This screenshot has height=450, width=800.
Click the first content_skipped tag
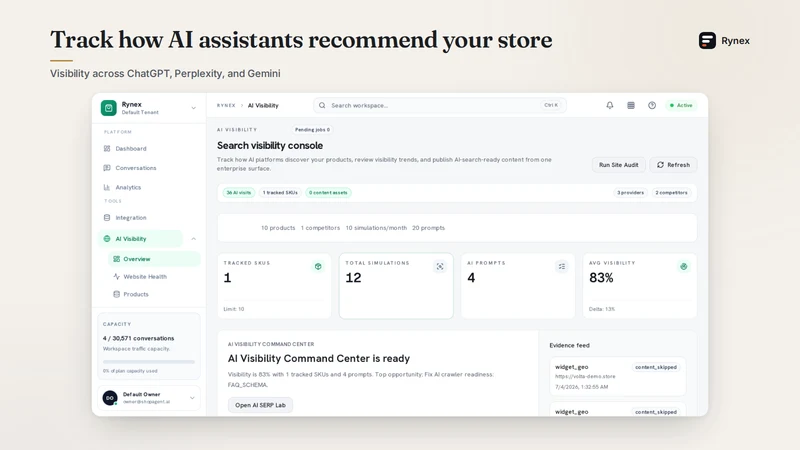point(656,367)
